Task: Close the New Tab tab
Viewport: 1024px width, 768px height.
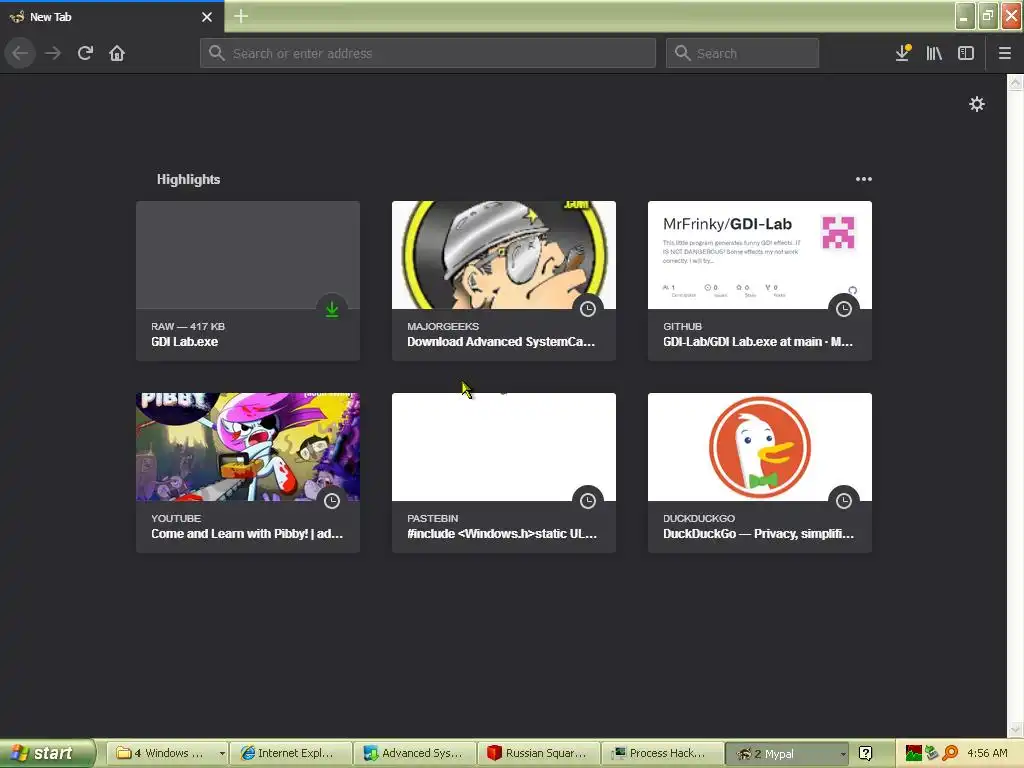Action: pos(207,17)
